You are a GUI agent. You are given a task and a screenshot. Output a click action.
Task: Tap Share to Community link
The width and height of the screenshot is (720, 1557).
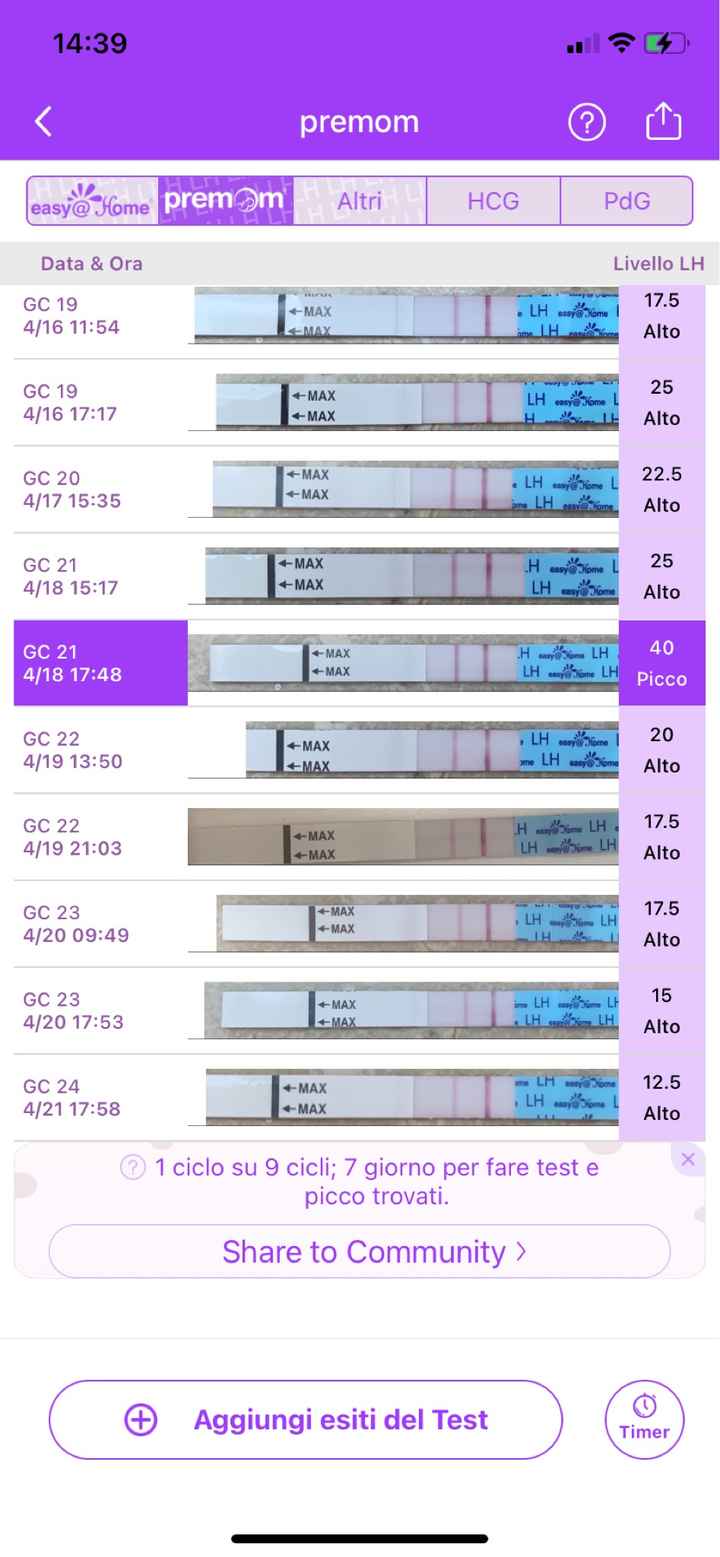(x=359, y=1251)
